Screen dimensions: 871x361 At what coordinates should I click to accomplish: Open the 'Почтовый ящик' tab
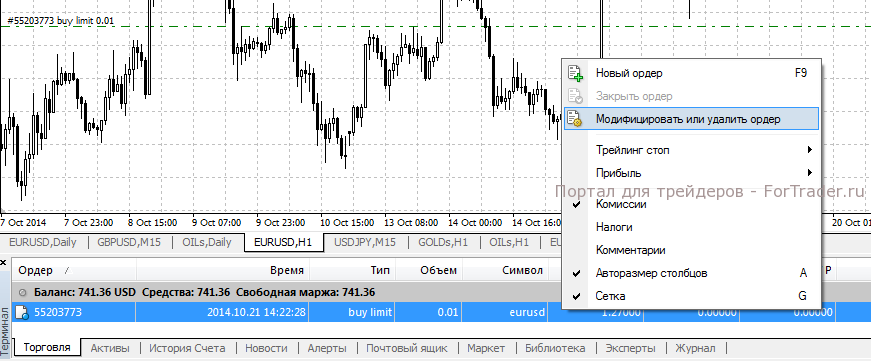(407, 348)
